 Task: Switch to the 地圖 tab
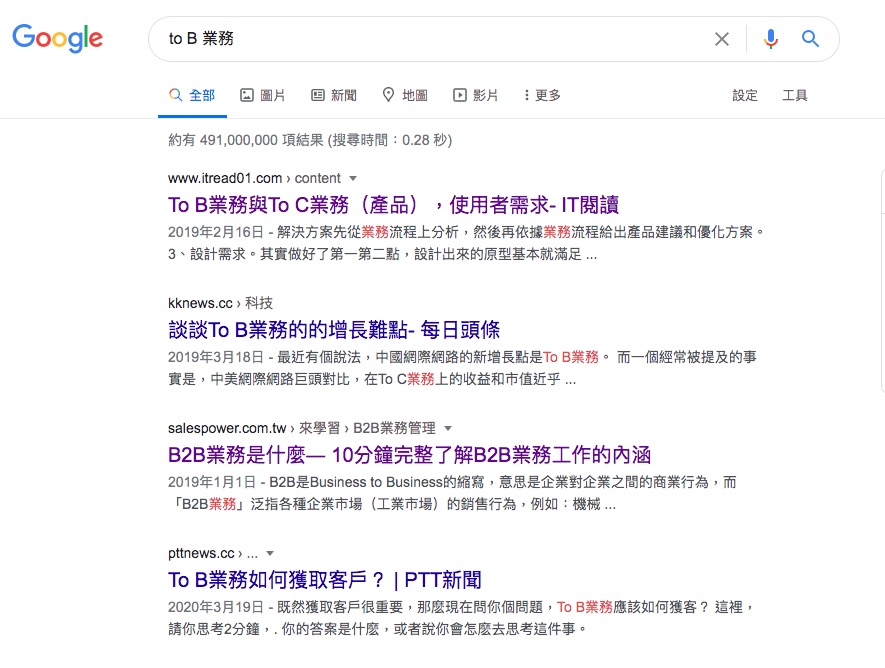pyautogui.click(x=405, y=95)
